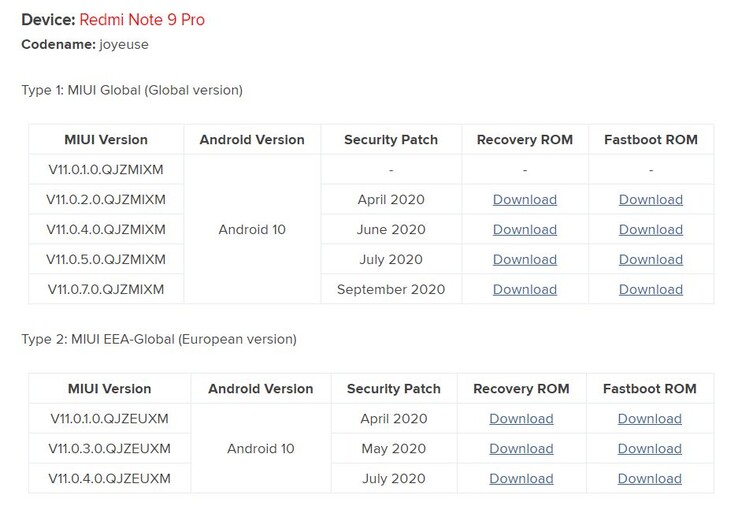Download Recovery ROM for V11.0.4.0.QJZEUXM
The height and width of the screenshot is (506, 738).
521,479
